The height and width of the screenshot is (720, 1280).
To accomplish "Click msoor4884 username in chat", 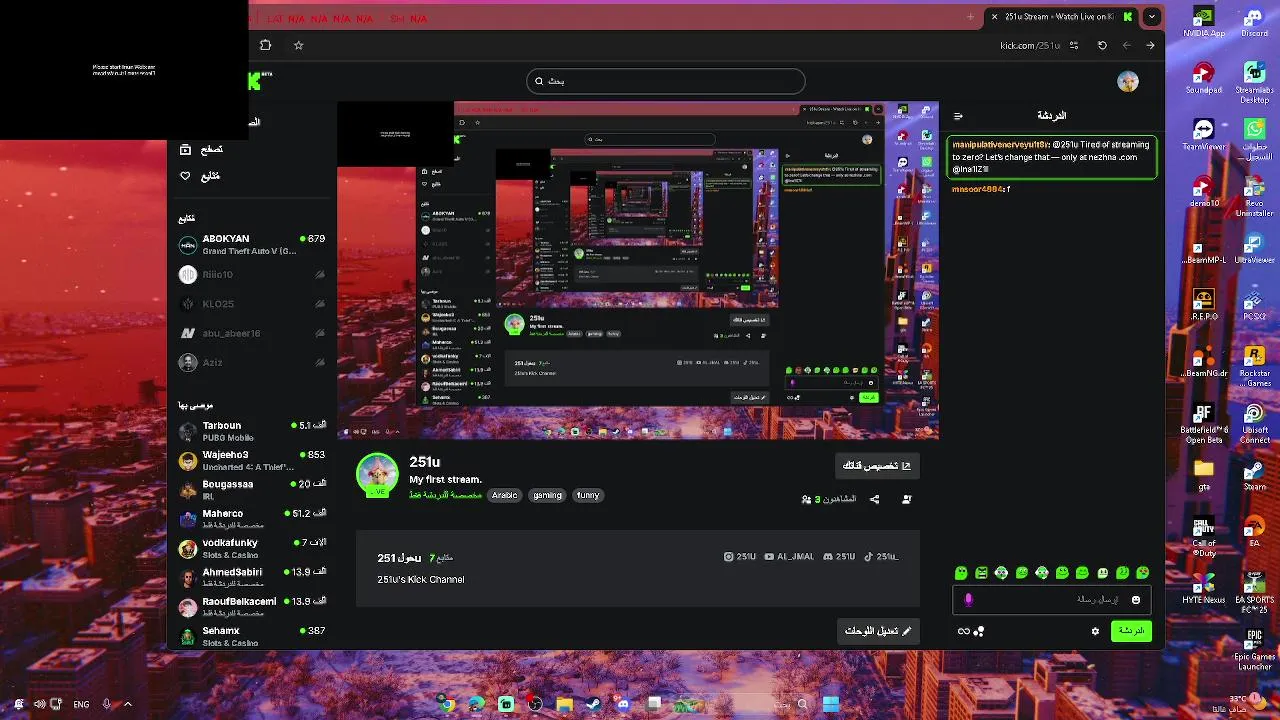I will pos(977,189).
